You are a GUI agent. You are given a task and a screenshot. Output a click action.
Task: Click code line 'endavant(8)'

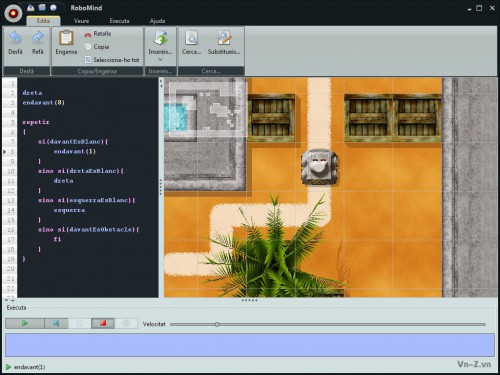(x=44, y=102)
